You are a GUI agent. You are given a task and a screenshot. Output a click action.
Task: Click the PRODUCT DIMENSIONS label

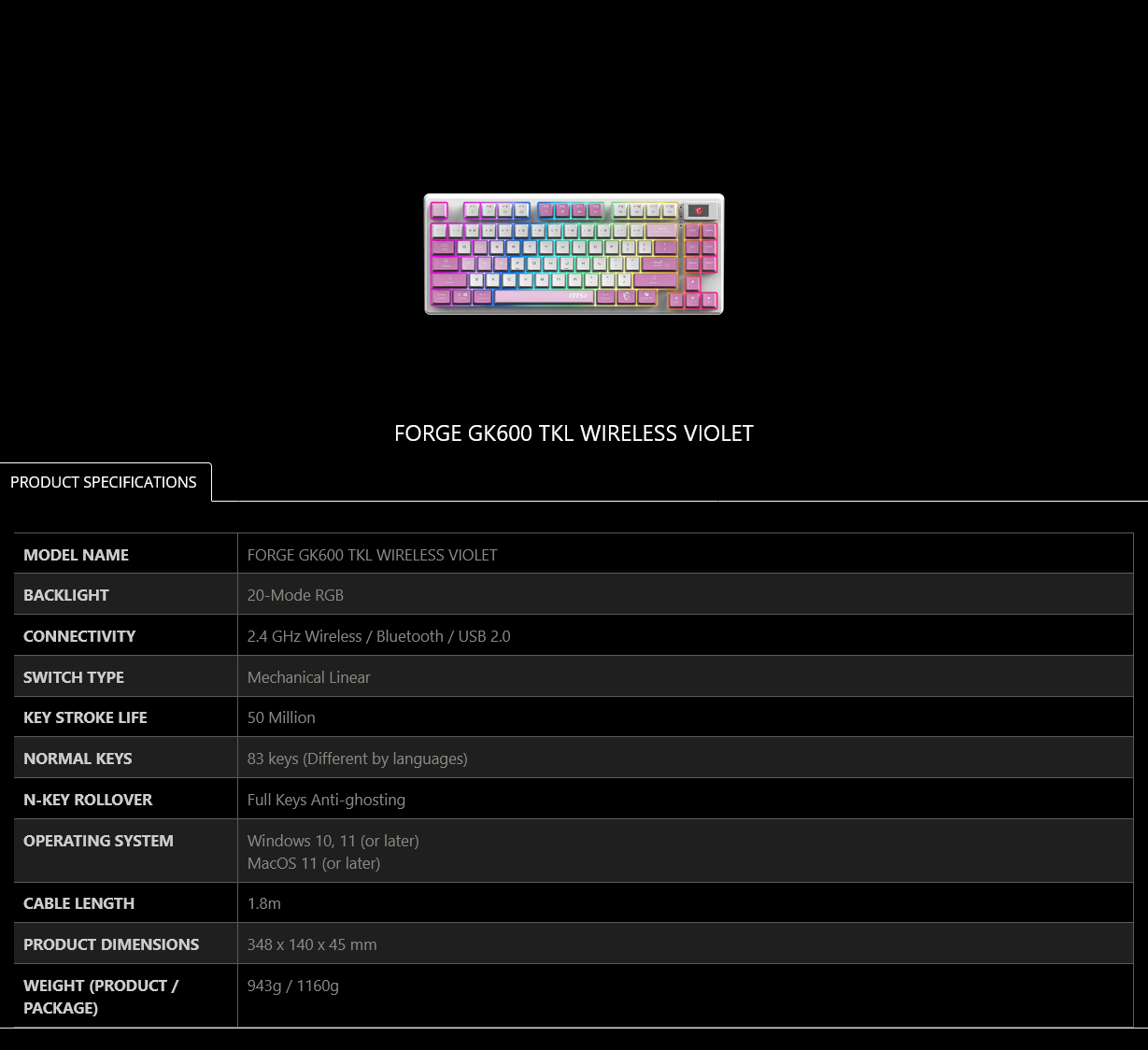pyautogui.click(x=111, y=944)
